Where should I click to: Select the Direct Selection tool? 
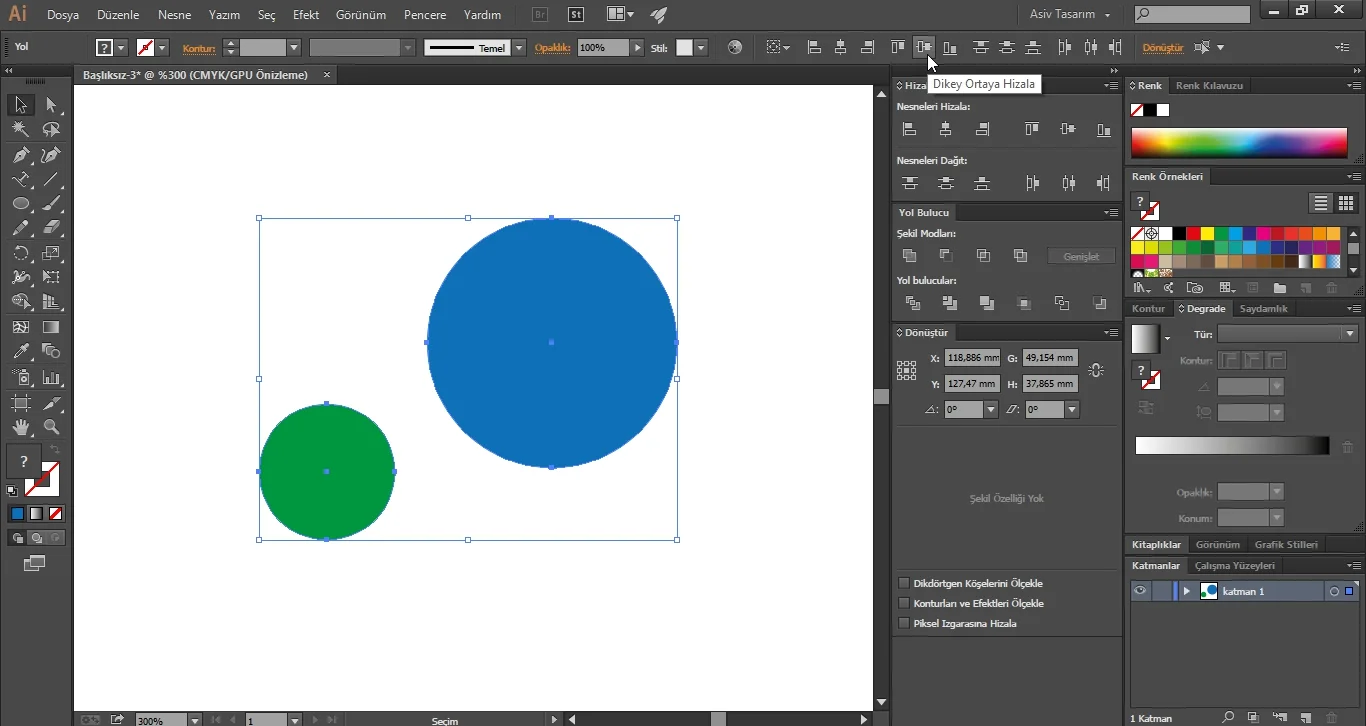pos(51,105)
